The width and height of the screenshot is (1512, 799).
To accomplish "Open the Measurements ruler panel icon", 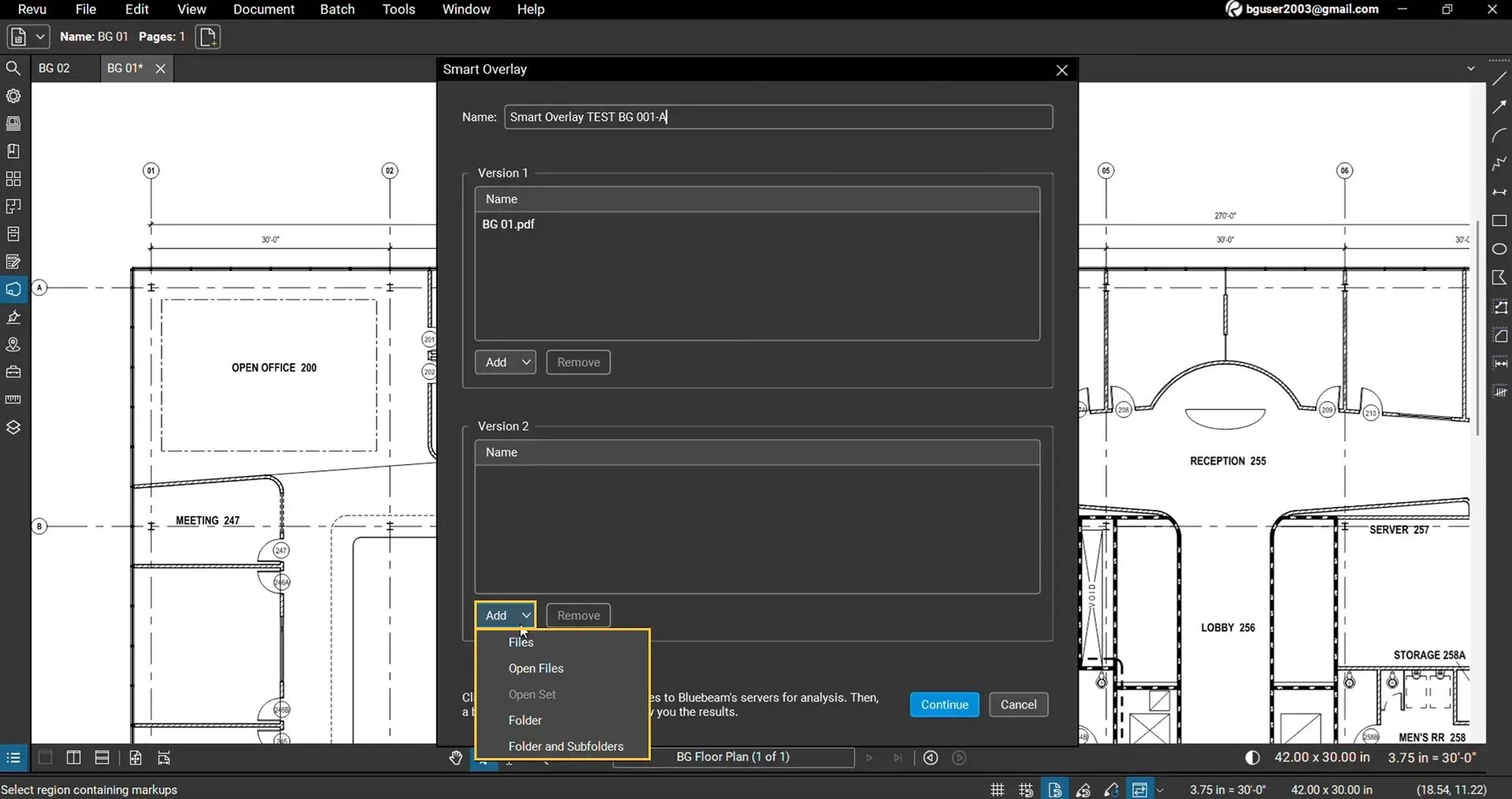I will tap(13, 399).
